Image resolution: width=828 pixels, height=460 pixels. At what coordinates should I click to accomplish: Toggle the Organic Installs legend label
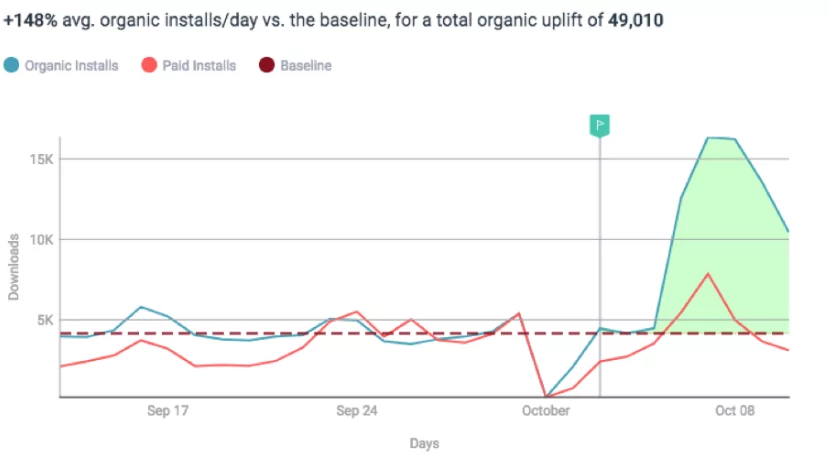71,66
